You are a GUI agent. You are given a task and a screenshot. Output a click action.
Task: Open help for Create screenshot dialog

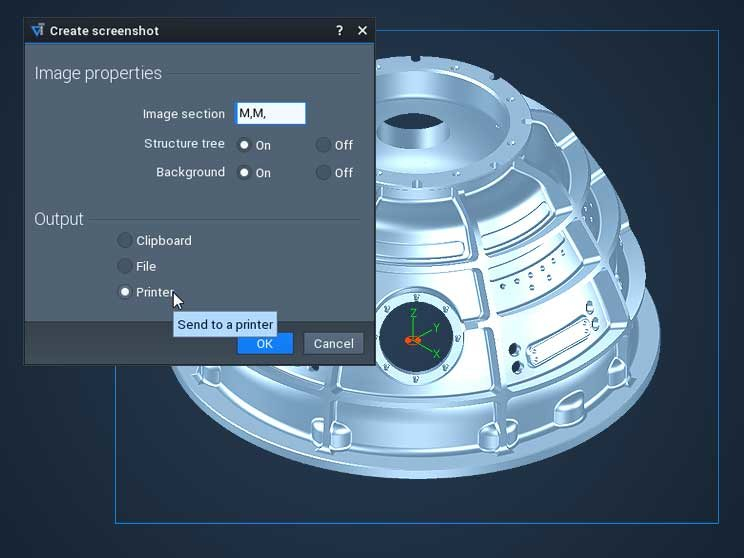339,31
